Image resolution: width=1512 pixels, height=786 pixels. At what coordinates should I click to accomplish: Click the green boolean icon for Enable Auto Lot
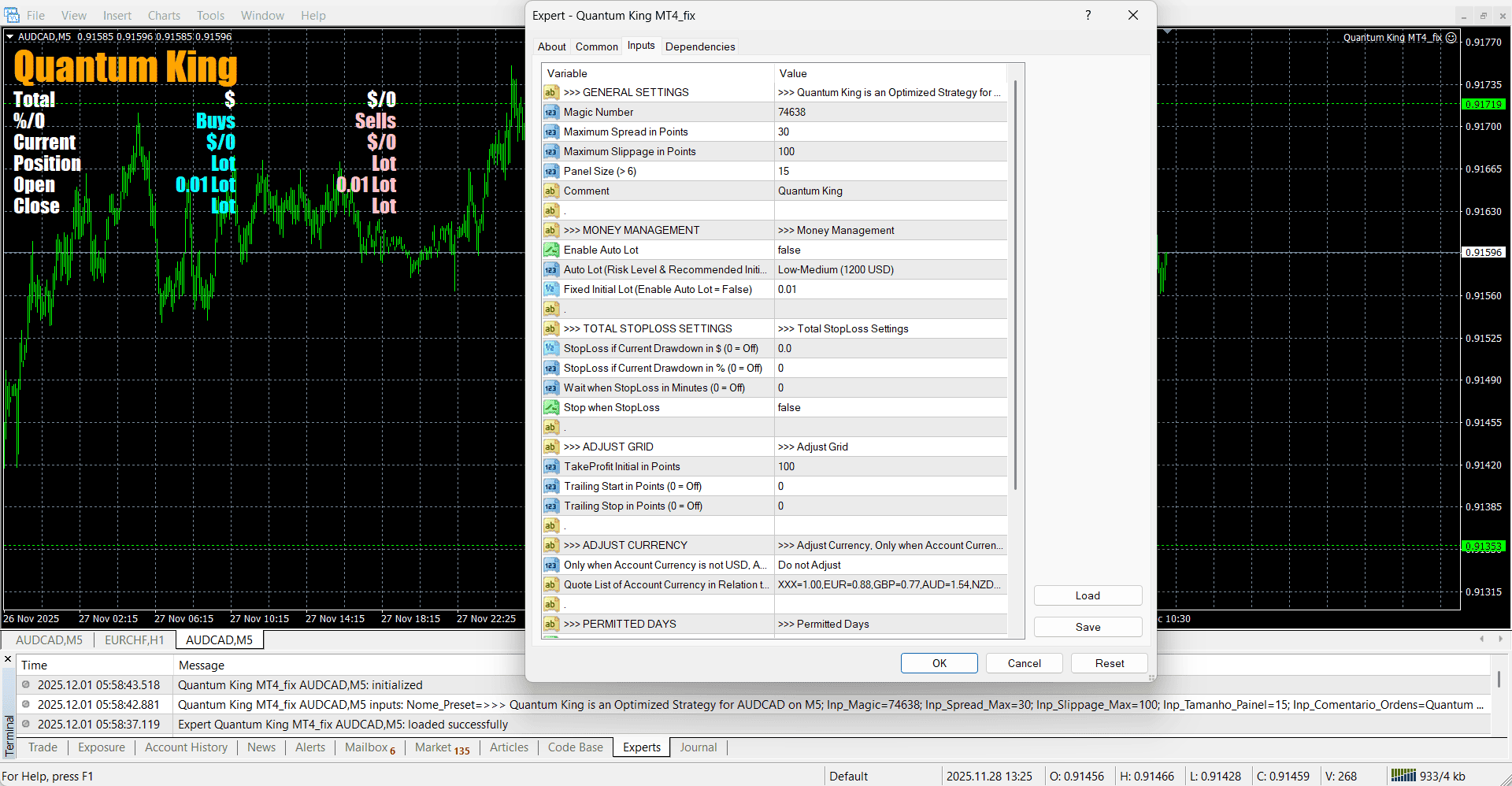coord(550,250)
